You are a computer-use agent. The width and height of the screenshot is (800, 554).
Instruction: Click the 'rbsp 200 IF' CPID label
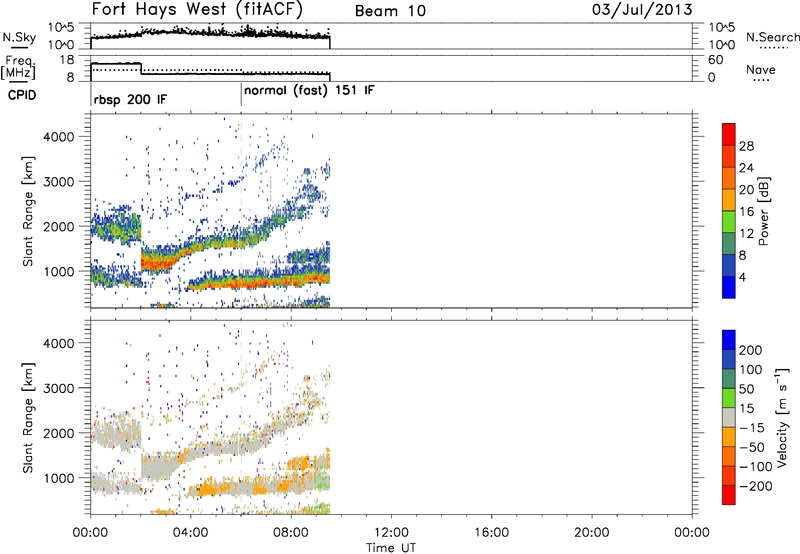(x=130, y=99)
